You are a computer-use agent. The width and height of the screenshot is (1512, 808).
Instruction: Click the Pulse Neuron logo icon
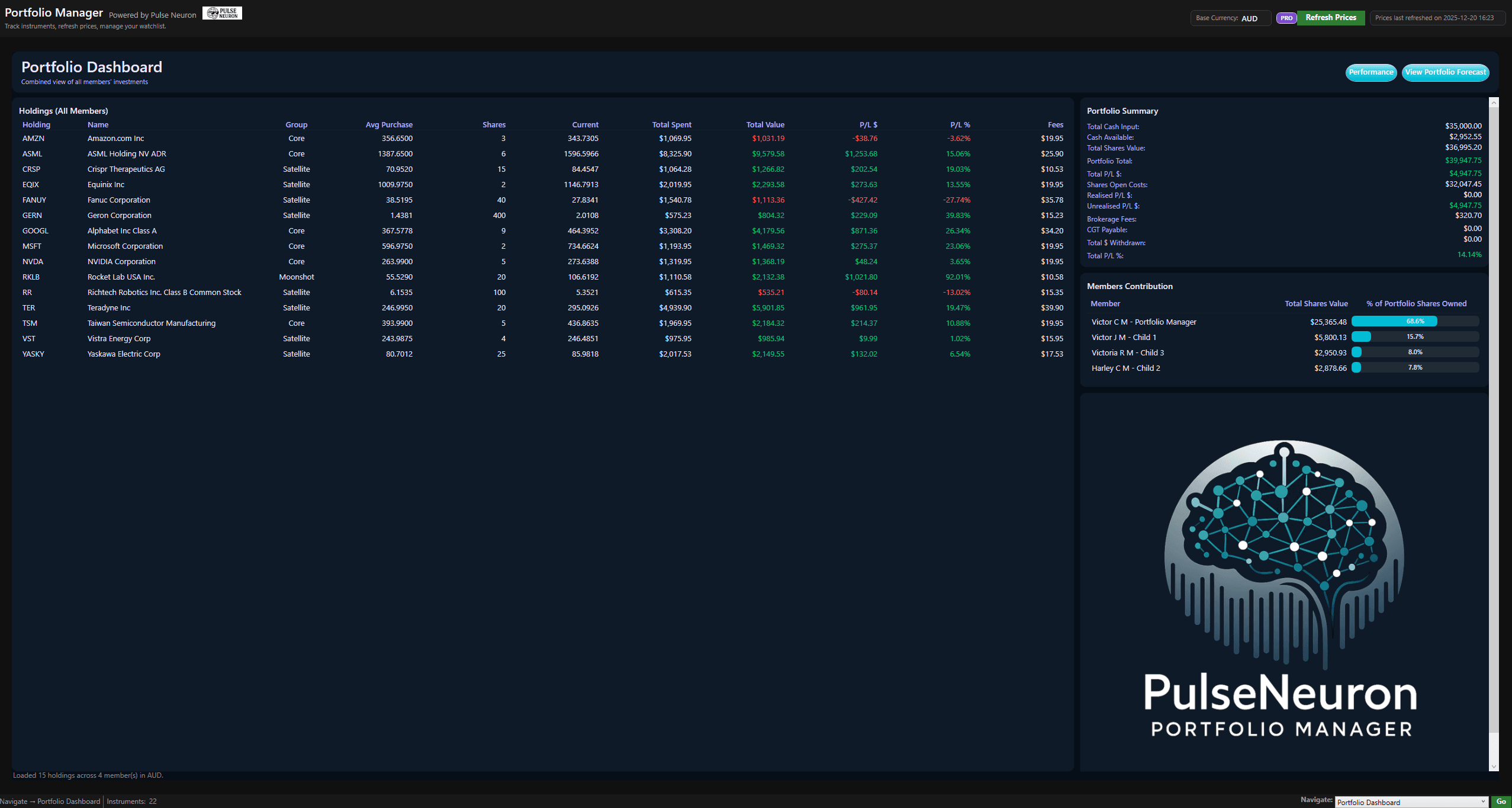coord(222,12)
